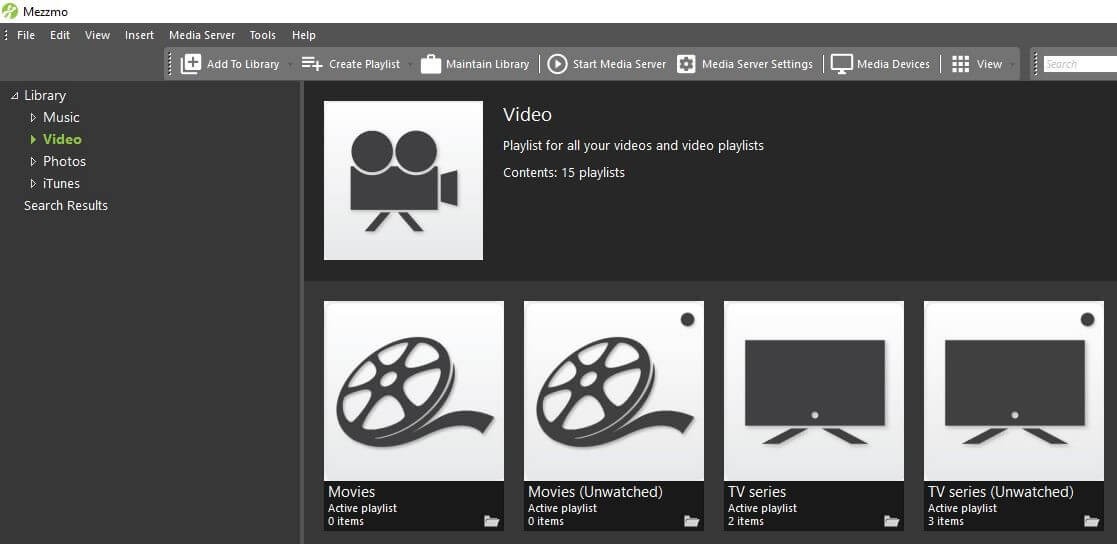The width and height of the screenshot is (1117, 544).
Task: Open the TV series (Unwatched) playlist thumbnail
Action: pyautogui.click(x=1013, y=390)
